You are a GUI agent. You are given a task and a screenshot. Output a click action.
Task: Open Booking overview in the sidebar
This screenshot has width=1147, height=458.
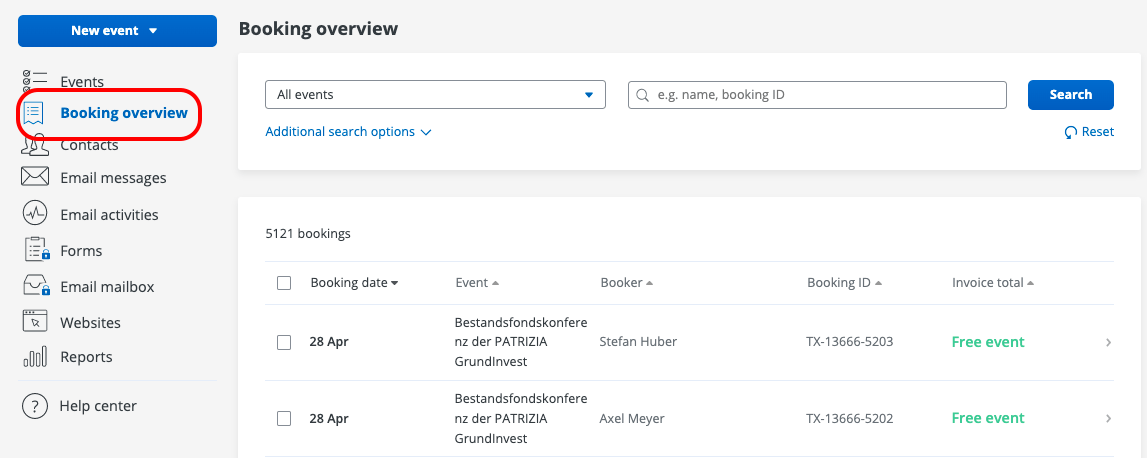123,113
